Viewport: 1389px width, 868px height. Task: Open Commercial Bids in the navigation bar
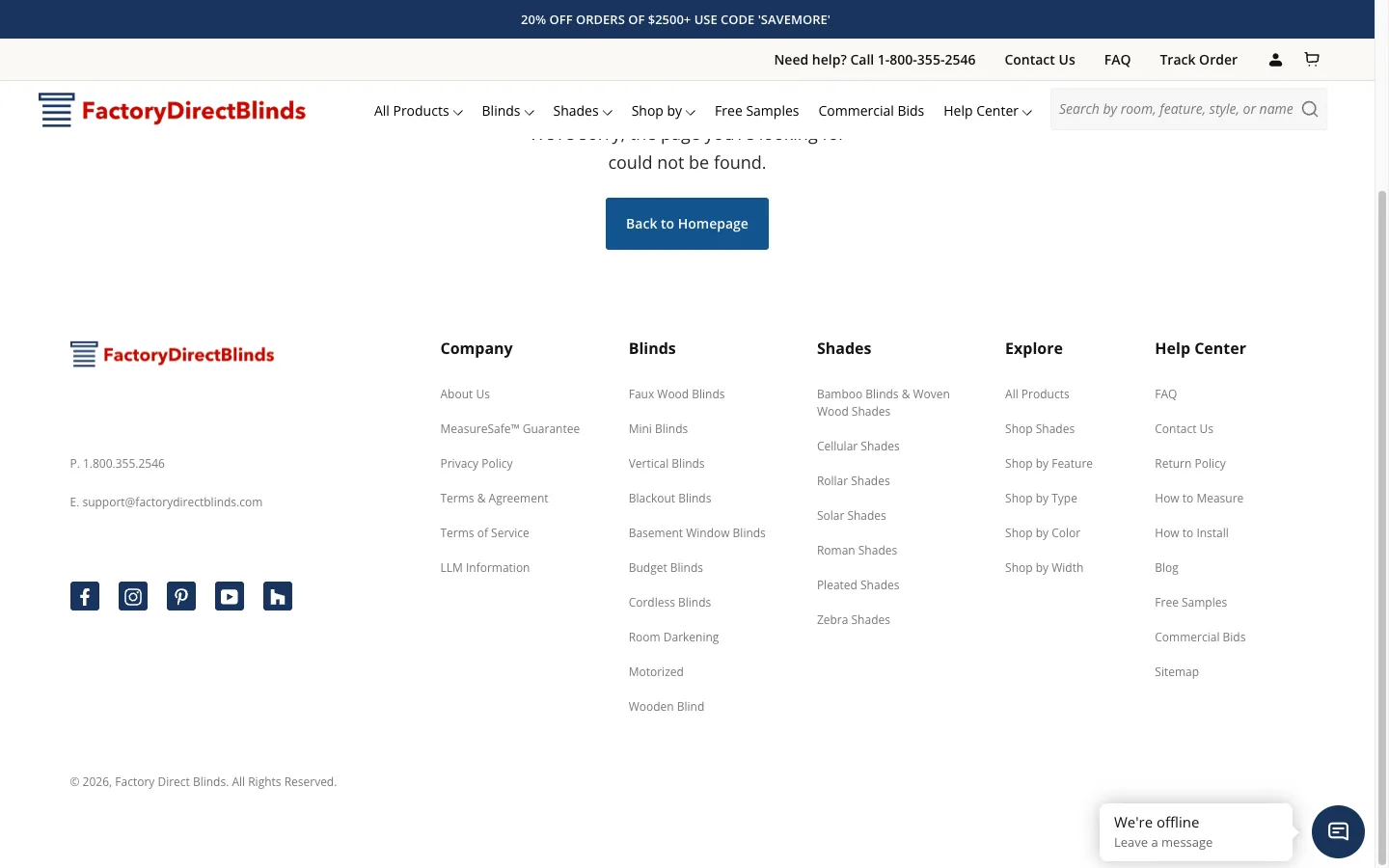click(871, 111)
